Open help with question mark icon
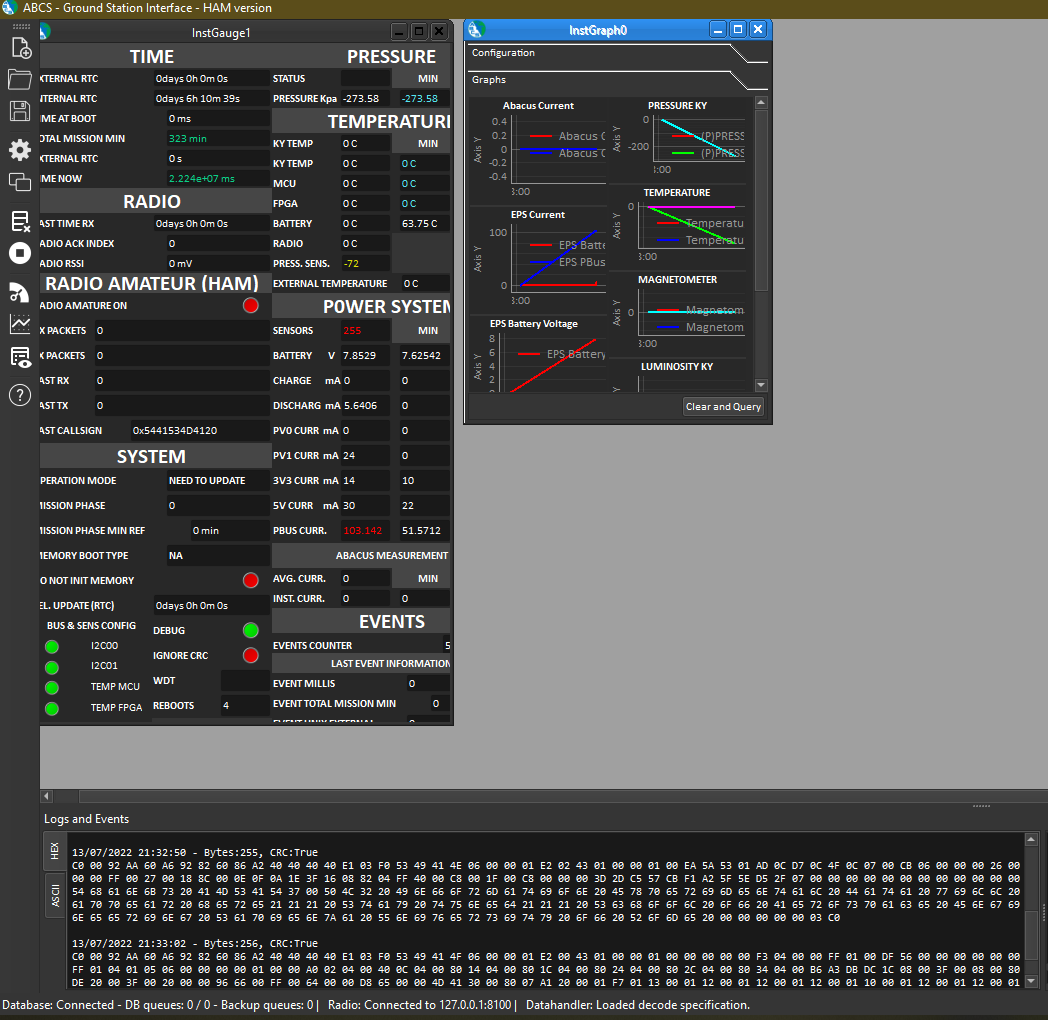1048x1020 pixels. click(x=20, y=395)
